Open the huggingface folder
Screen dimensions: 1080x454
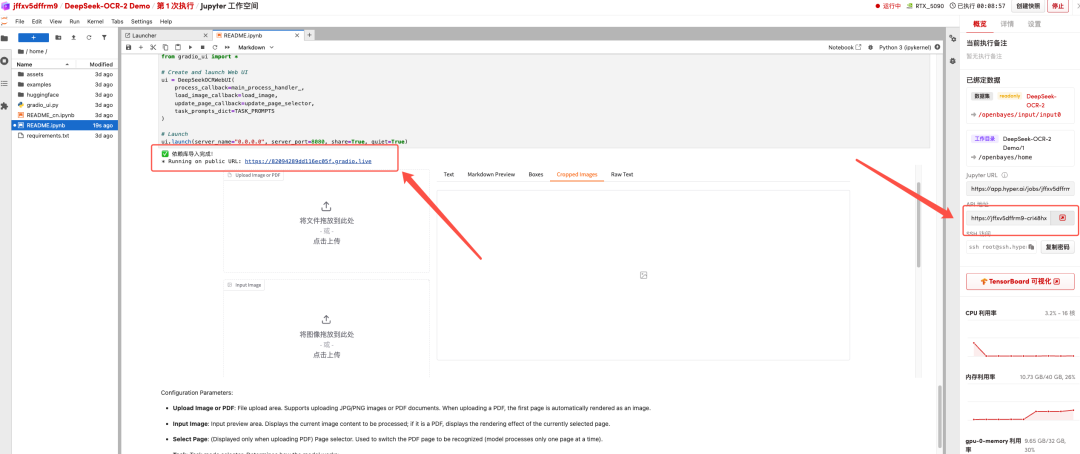click(65, 94)
